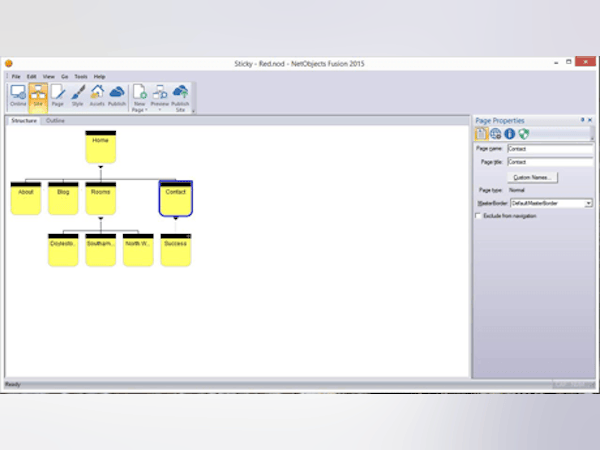Collapse children below Rooms page

(101, 218)
